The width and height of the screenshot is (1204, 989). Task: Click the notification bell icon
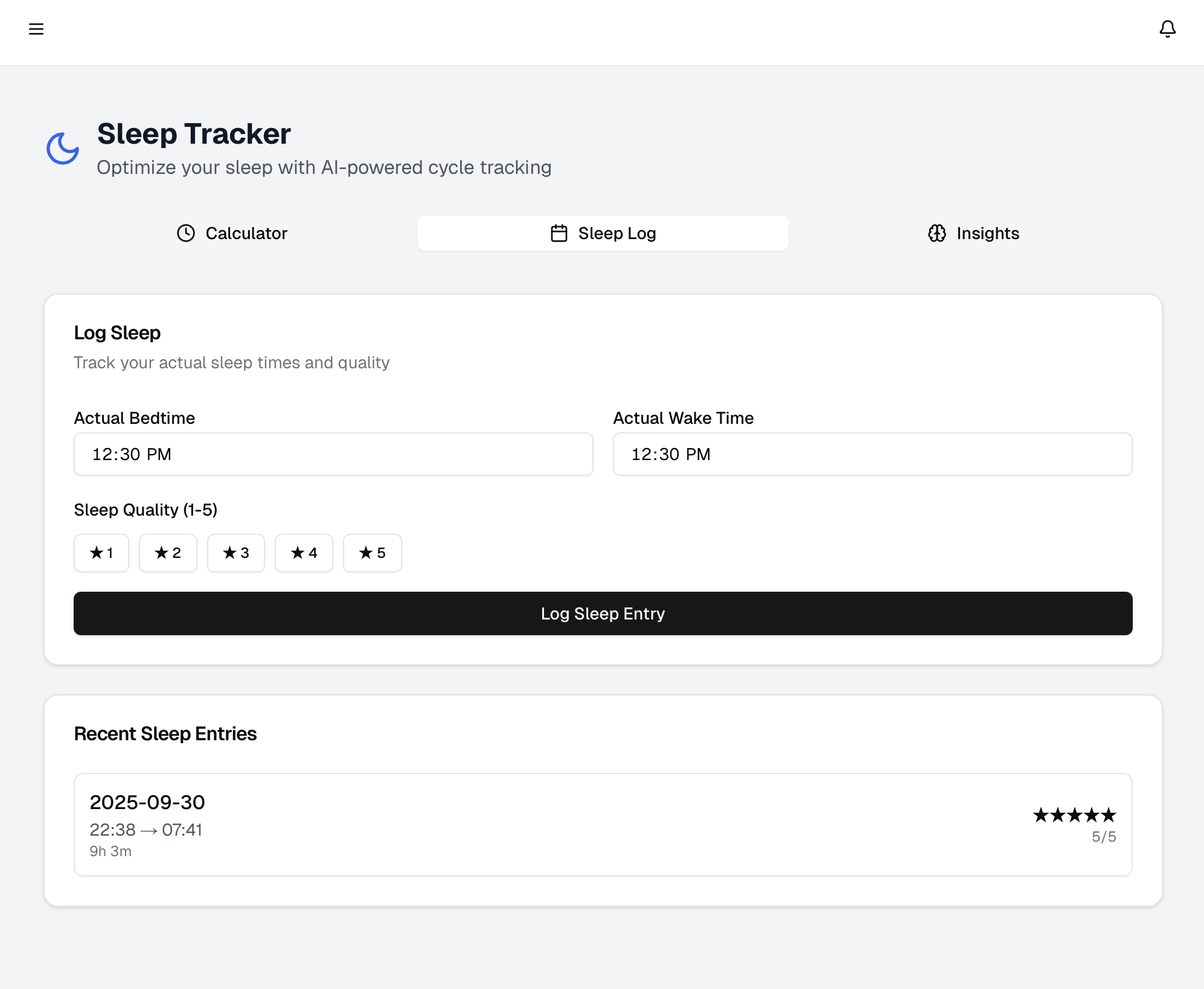point(1167,29)
